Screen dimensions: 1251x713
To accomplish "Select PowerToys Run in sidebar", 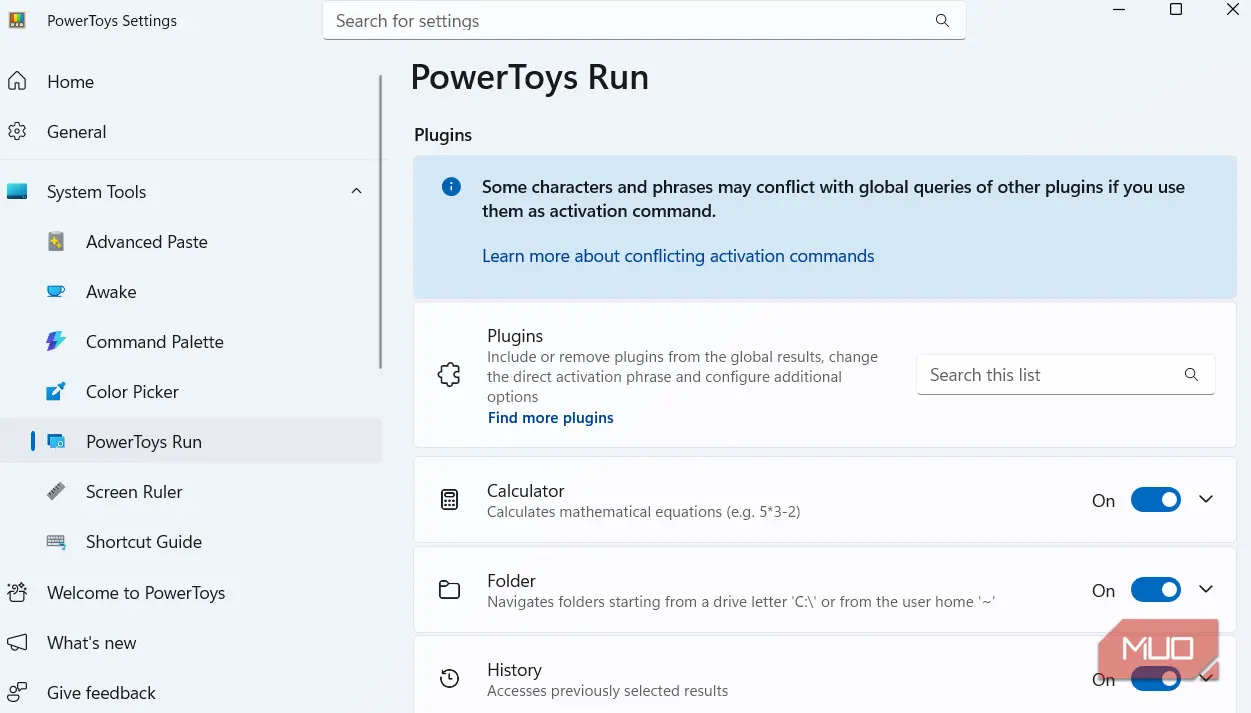I will pyautogui.click(x=190, y=442).
